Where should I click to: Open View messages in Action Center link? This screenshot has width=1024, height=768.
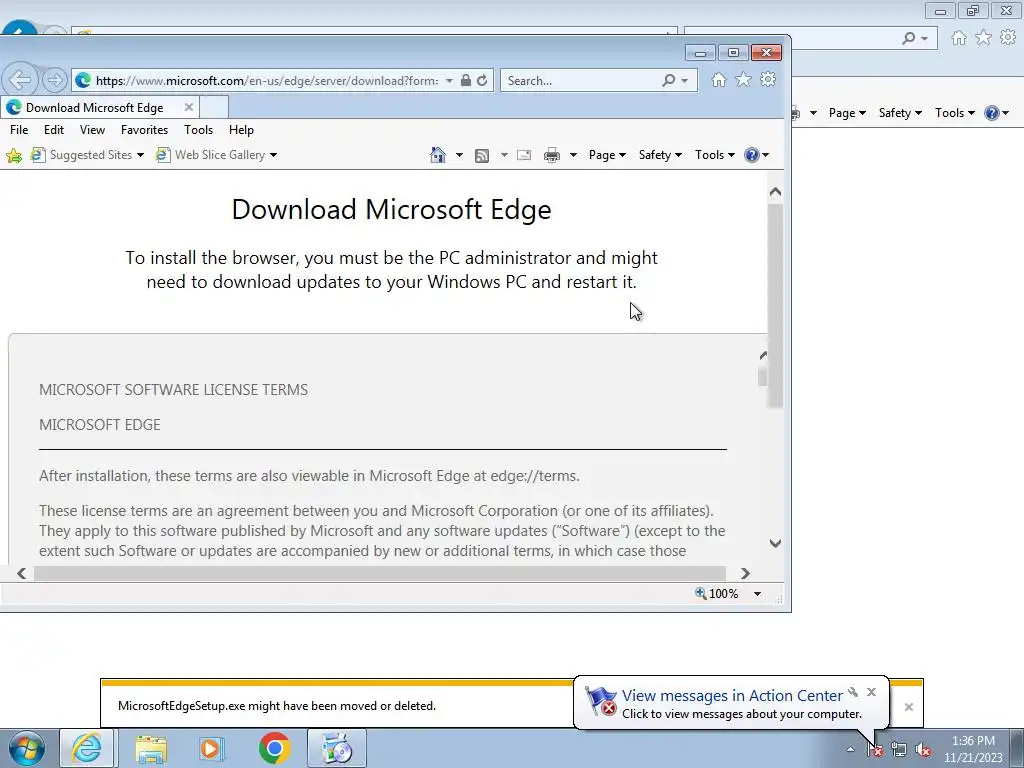point(731,696)
